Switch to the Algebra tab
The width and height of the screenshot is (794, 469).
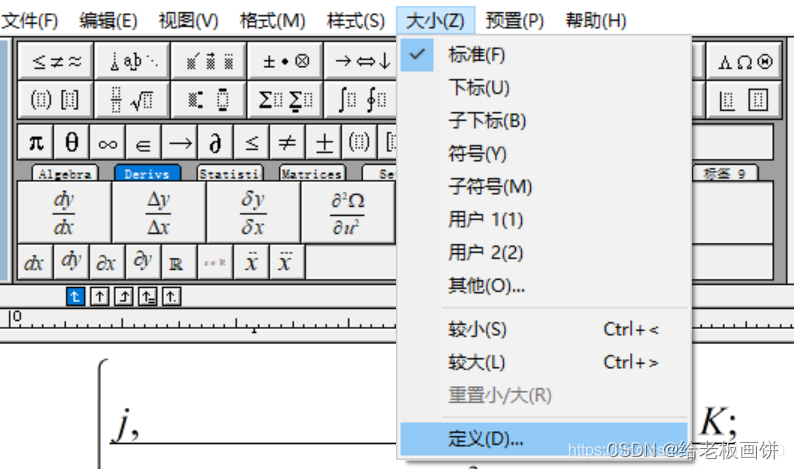click(65, 174)
